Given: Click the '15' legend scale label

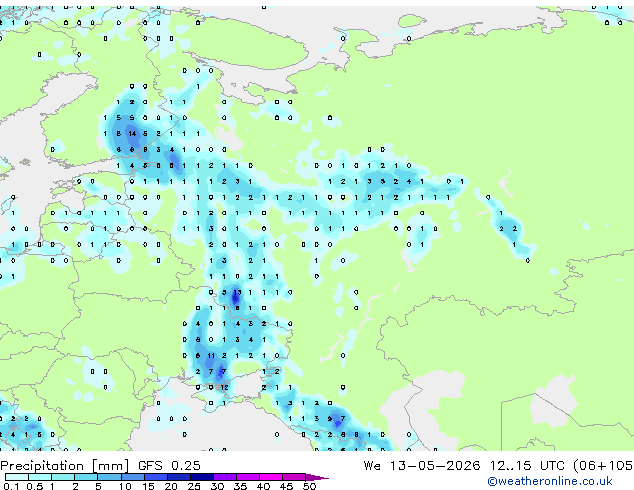Looking at the screenshot, I should [148, 486].
